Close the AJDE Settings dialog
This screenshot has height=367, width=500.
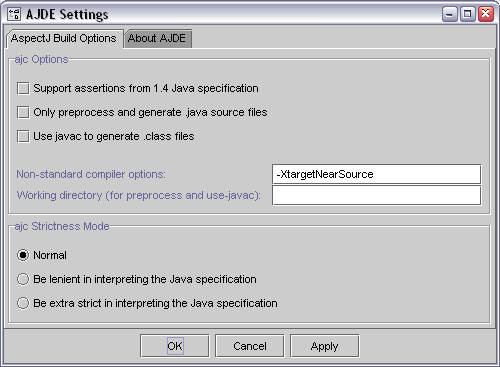[486, 14]
